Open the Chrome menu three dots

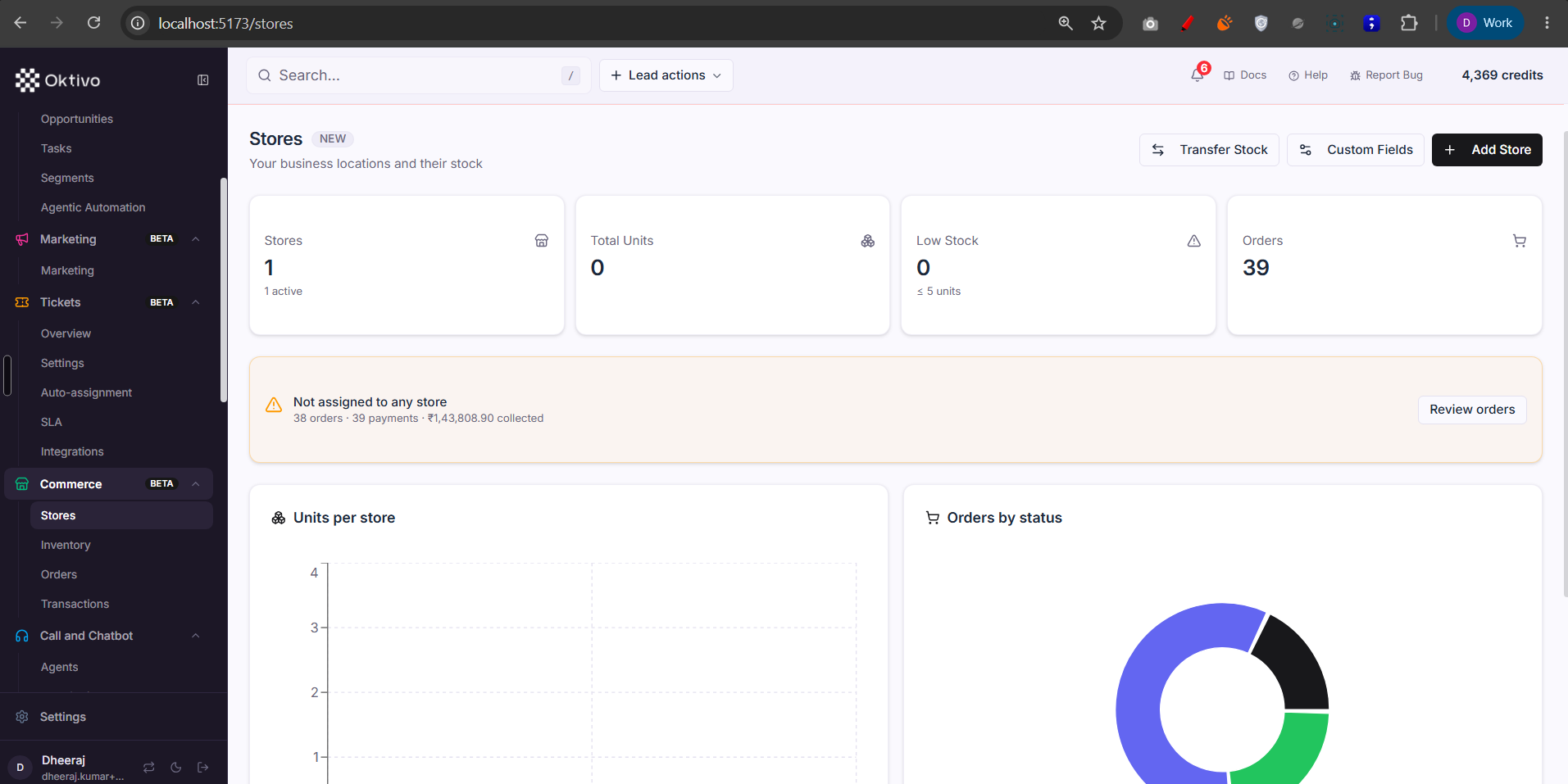(x=1547, y=23)
